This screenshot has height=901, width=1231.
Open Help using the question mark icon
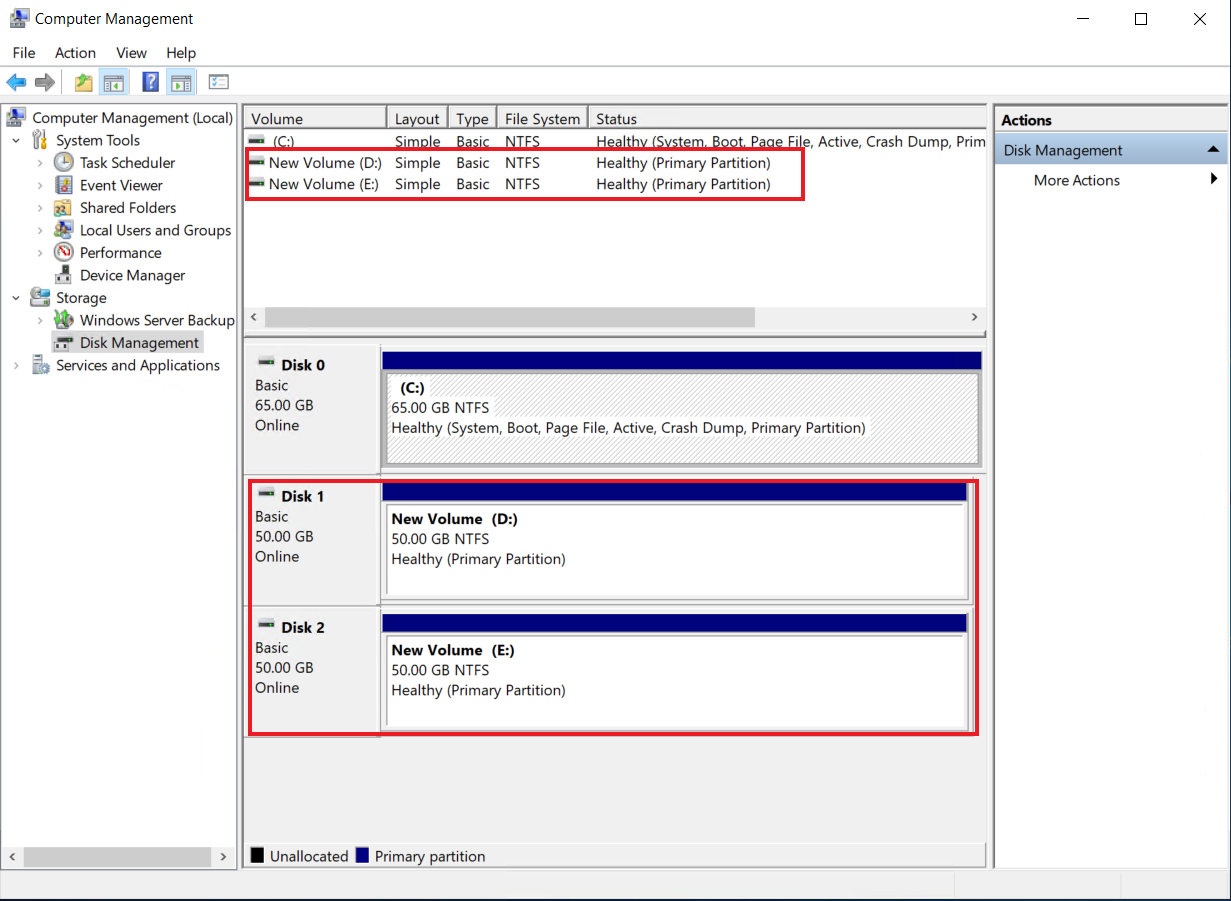coord(150,82)
